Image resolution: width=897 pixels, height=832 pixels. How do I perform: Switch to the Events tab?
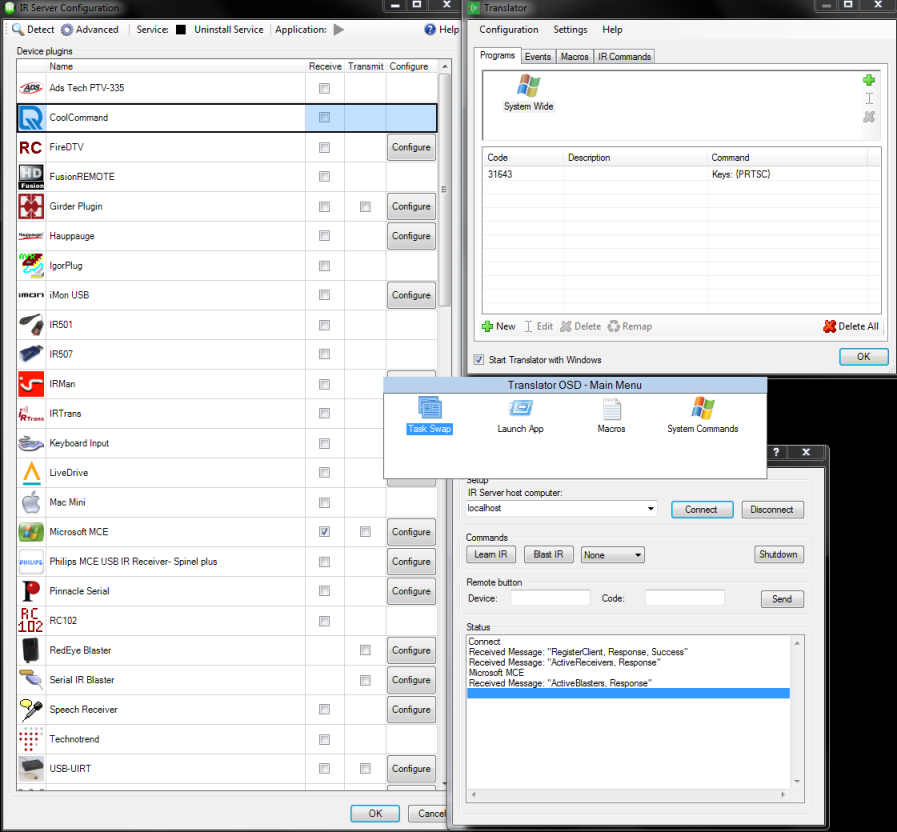[538, 57]
